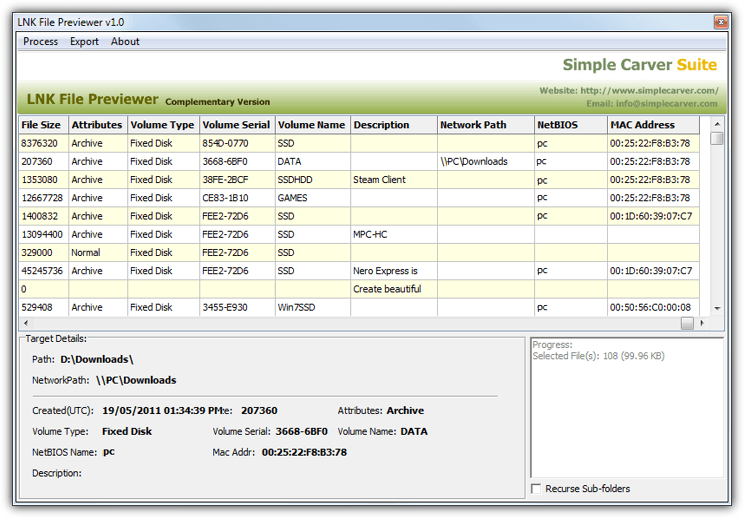
Task: Select the row with file size 207360
Action: [359, 162]
